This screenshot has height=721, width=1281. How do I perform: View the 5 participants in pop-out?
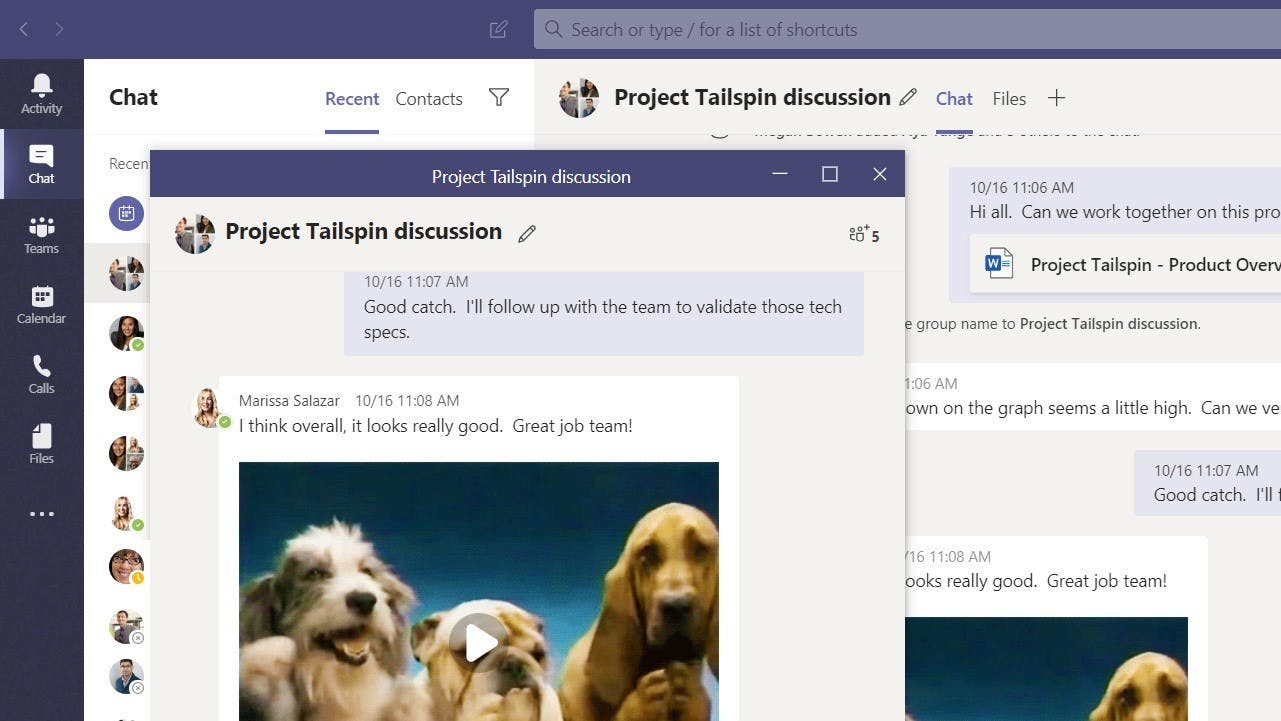pos(864,234)
